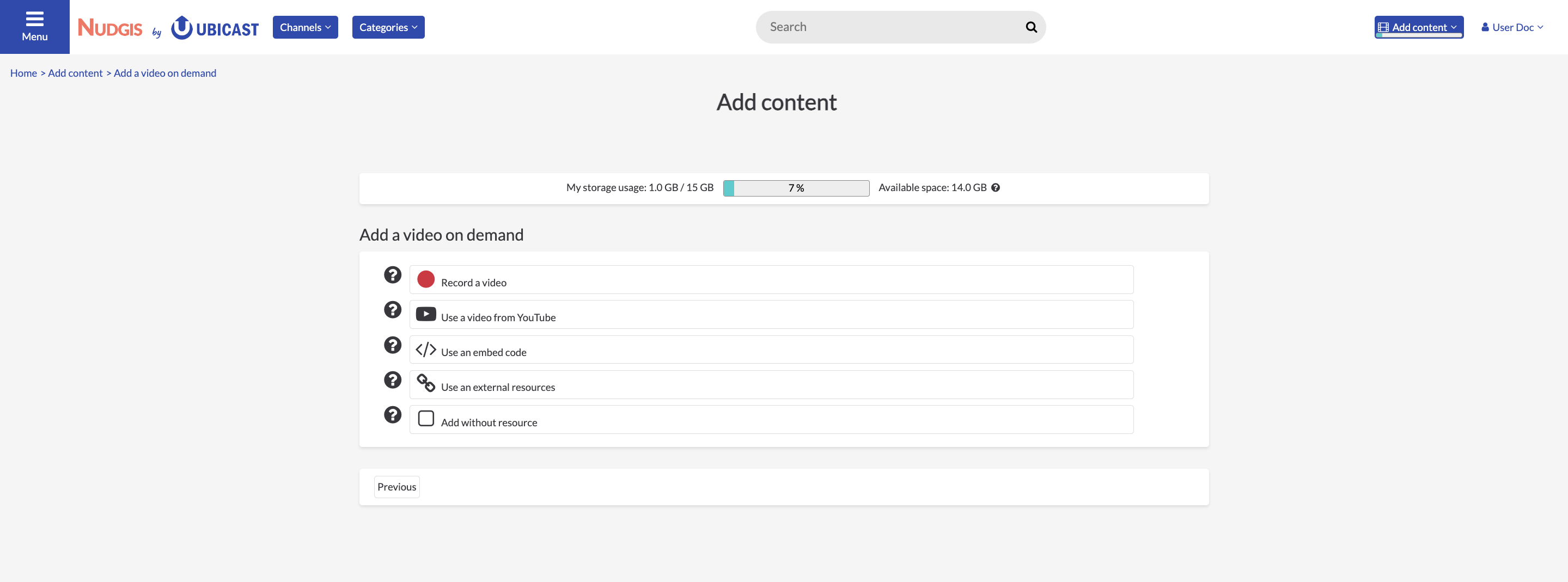Click the available space help icon
1568x582 pixels.
click(x=995, y=187)
